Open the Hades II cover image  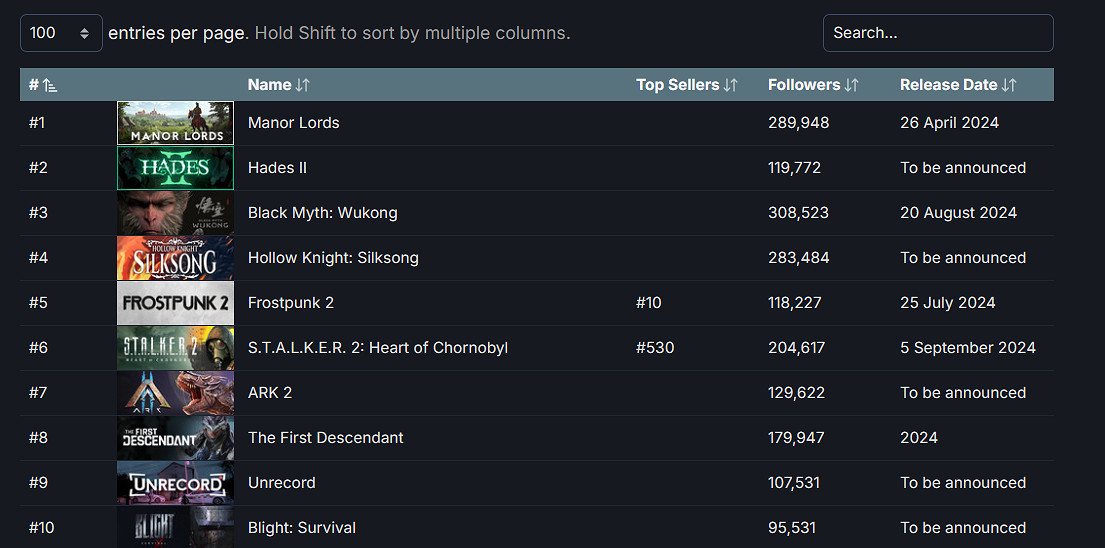[175, 168]
